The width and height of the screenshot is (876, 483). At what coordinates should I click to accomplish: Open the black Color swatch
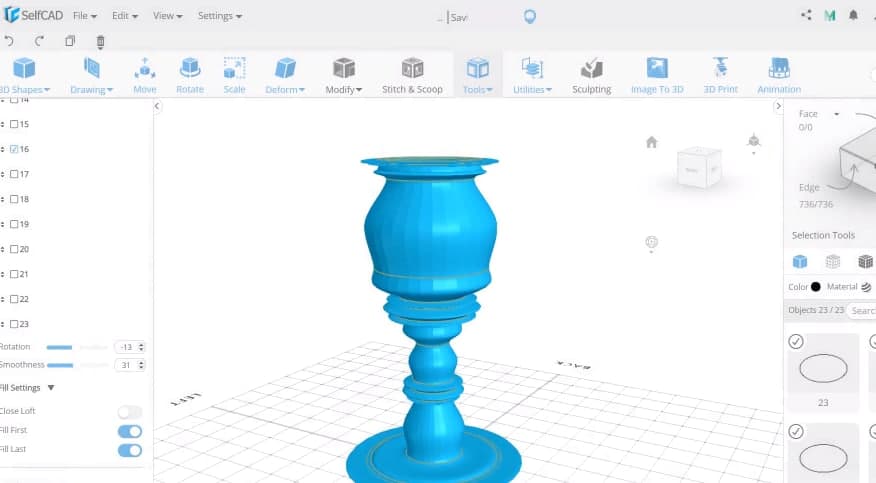[816, 287]
